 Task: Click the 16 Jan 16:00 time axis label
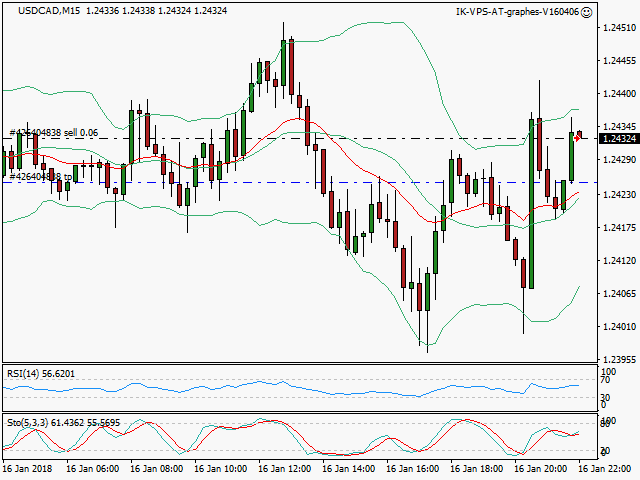pos(413,467)
